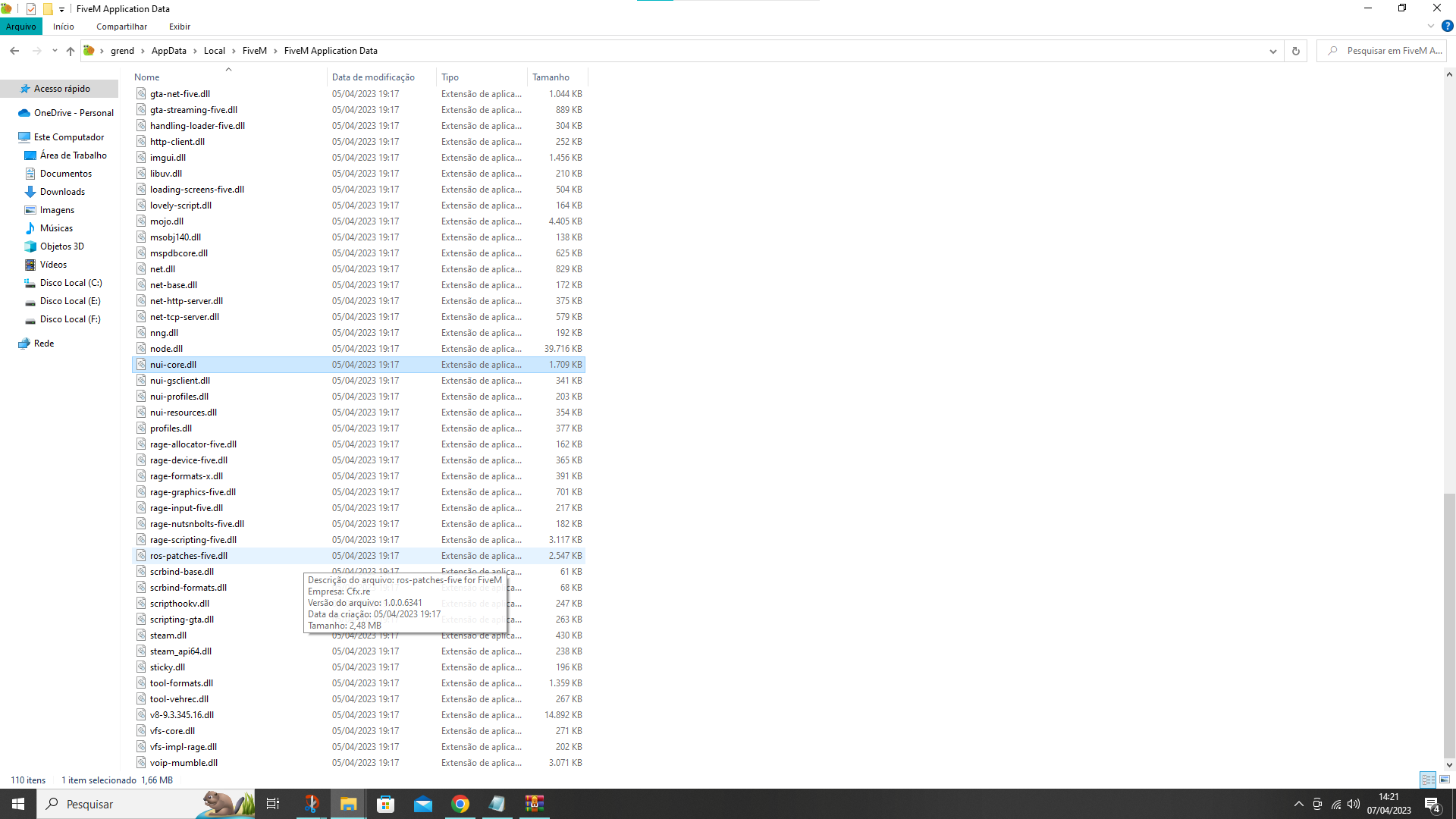
Task: Navigate back with the arrow button
Action: (14, 51)
